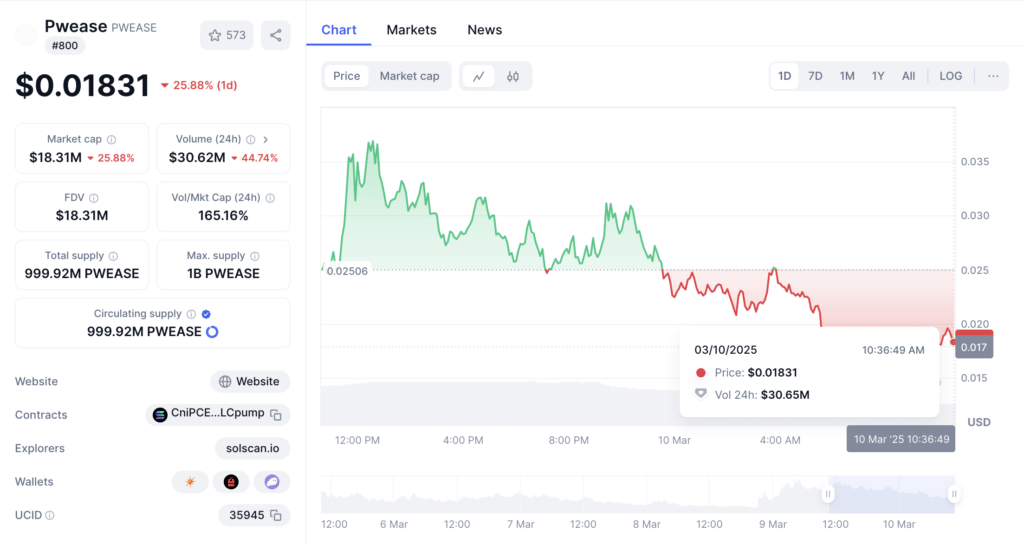Select Market cap chart mode
Image resolution: width=1024 pixels, height=545 pixels.
tap(409, 76)
